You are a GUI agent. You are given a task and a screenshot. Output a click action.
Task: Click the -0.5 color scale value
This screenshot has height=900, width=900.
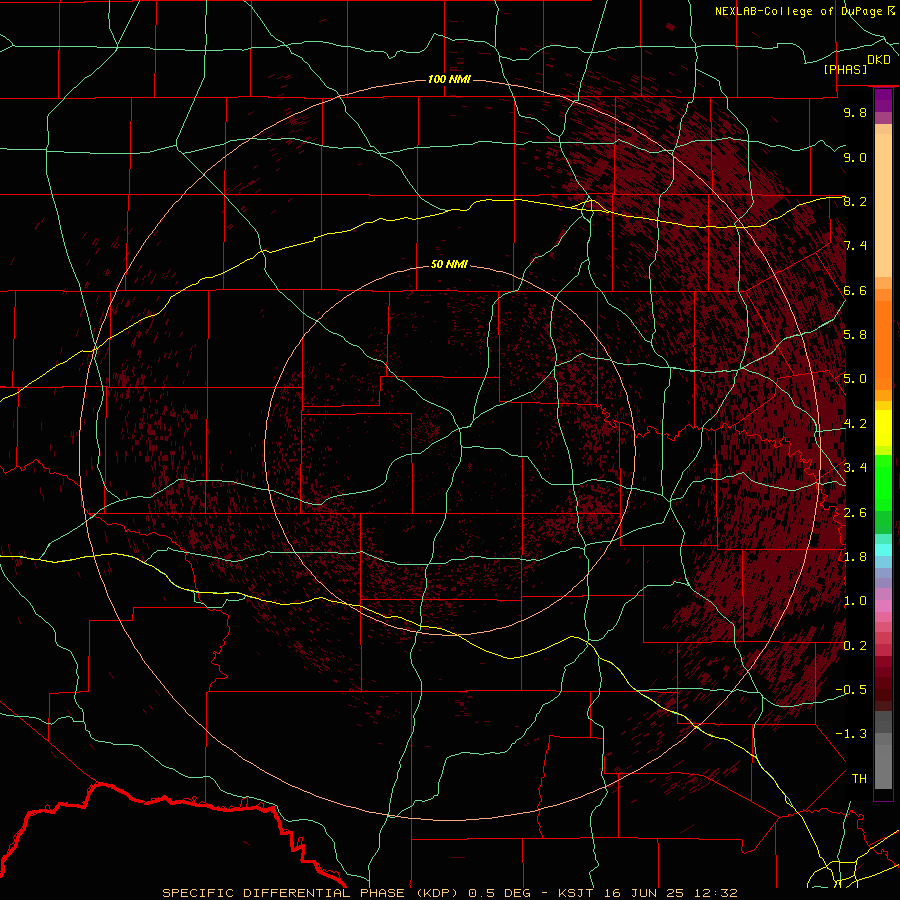[x=851, y=689]
